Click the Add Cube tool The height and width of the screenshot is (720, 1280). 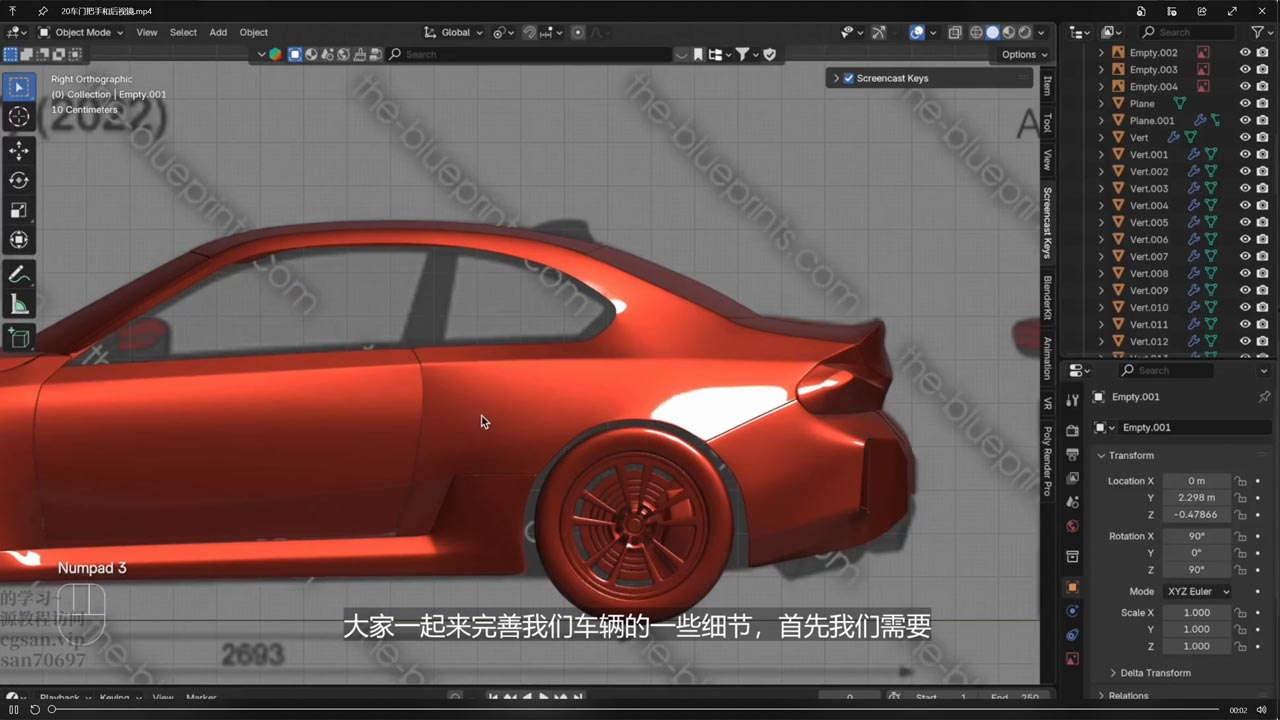click(x=19, y=338)
